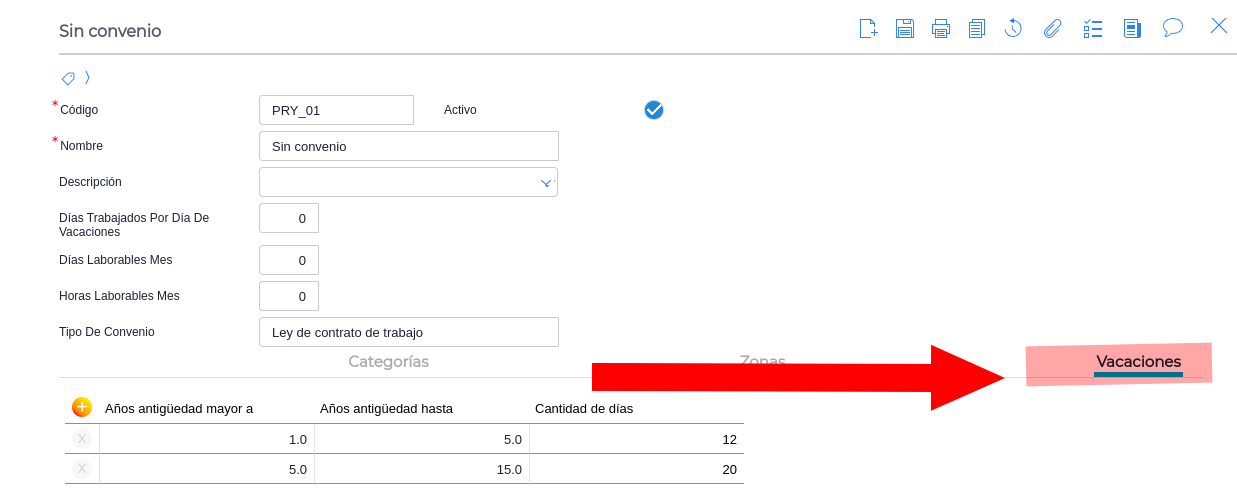The height and width of the screenshot is (500, 1237).
Task: Switch to the Categorías tab
Action: pyautogui.click(x=388, y=362)
